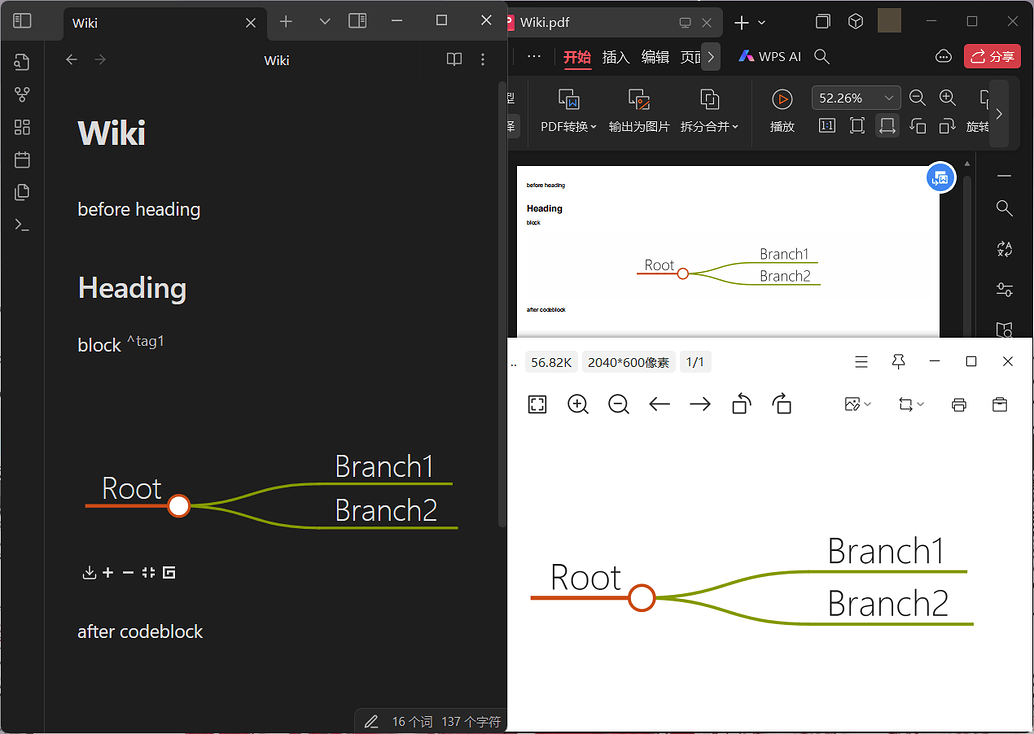Open Obsidian quick switcher file-search icon
The height and width of the screenshot is (734, 1034).
tap(22, 62)
